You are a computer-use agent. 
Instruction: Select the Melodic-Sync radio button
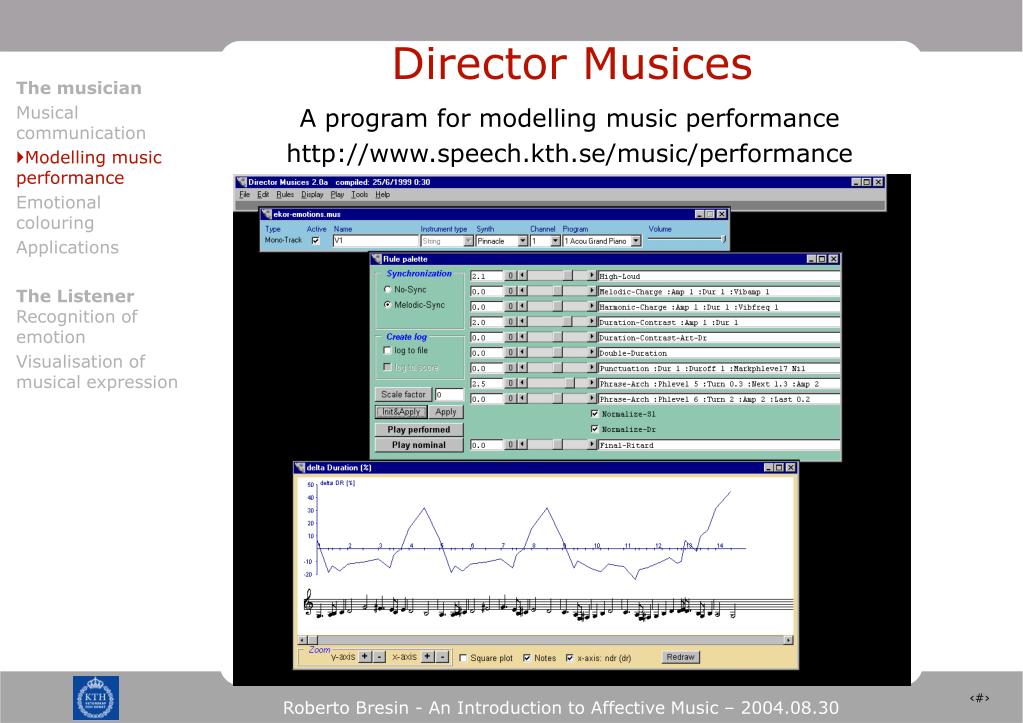click(x=388, y=305)
